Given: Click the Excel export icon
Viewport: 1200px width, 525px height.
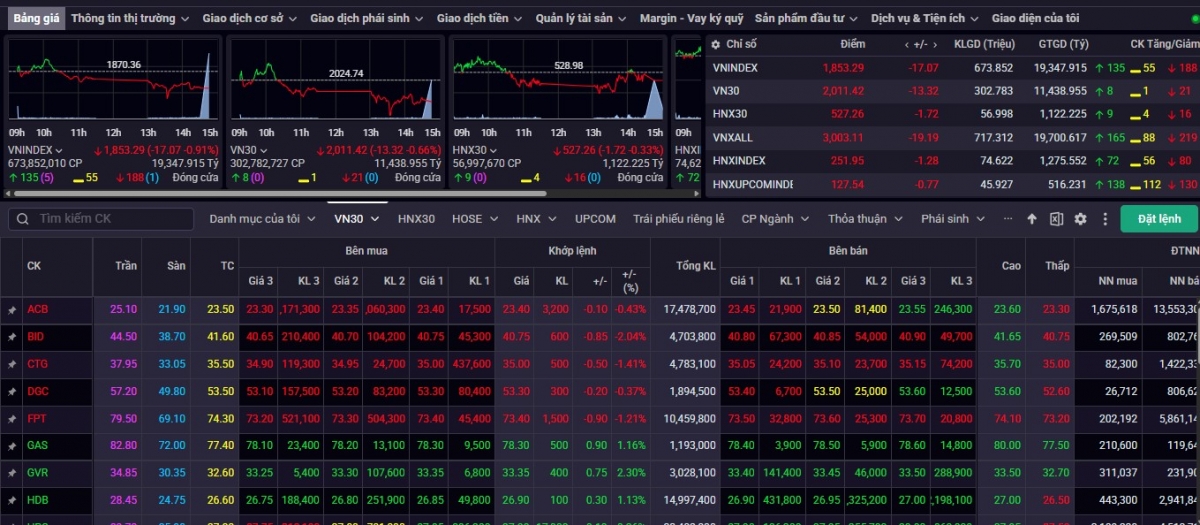Looking at the screenshot, I should coord(1056,219).
